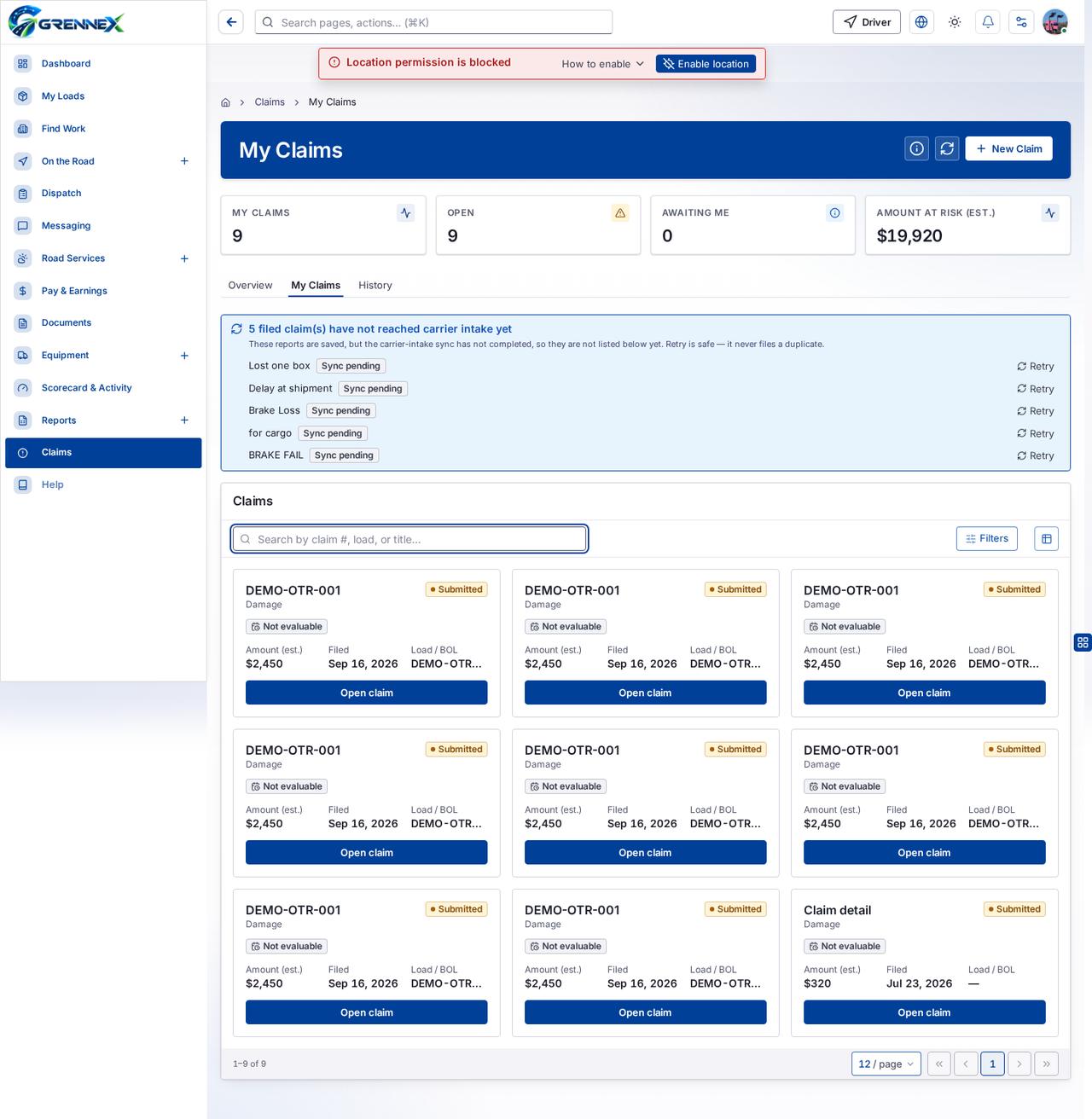The height and width of the screenshot is (1119, 1092).
Task: Click the home breadcrumb icon
Action: [x=225, y=102]
